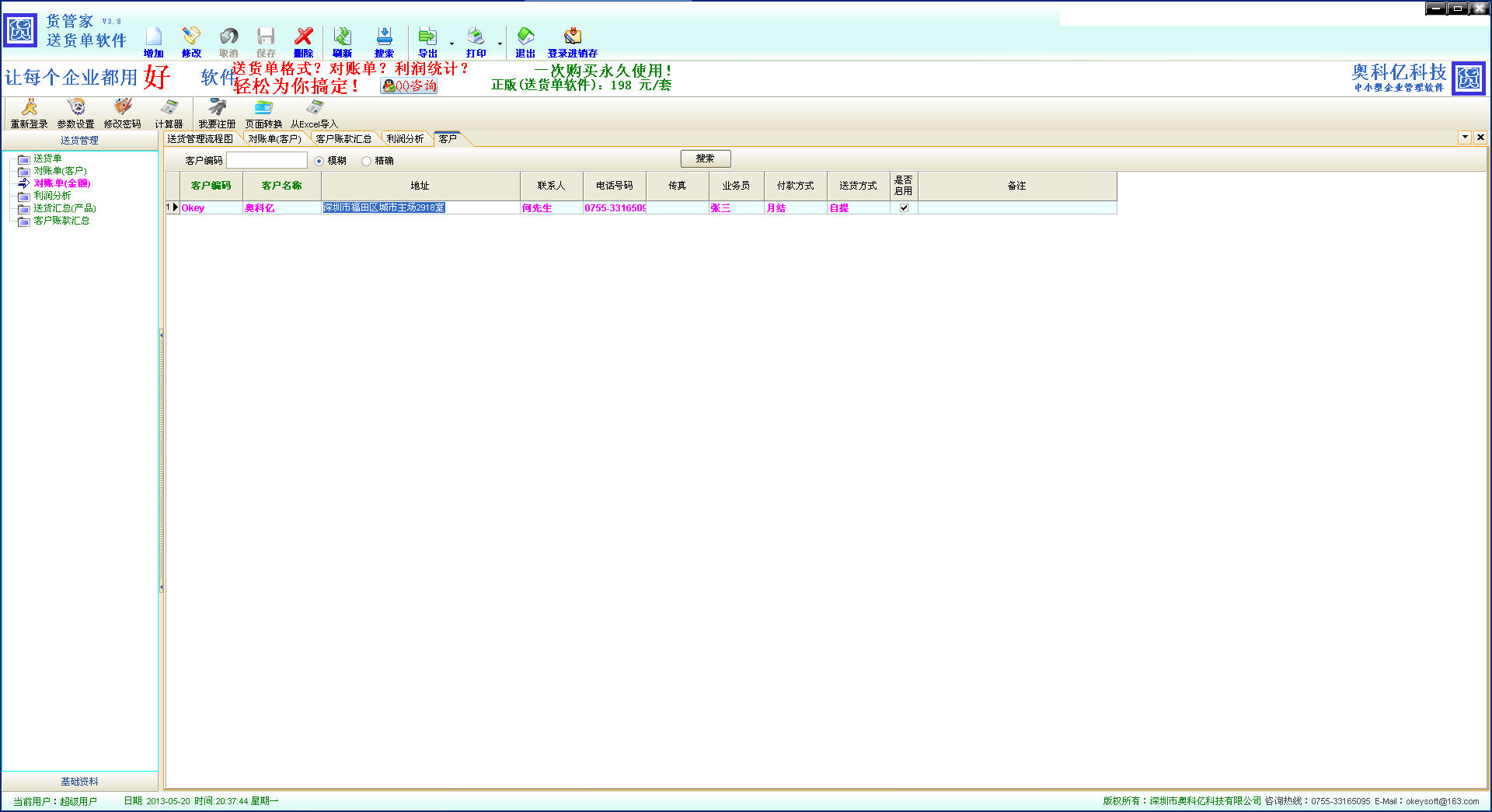Open 送货单 tree item
1492x812 pixels.
(x=47, y=159)
